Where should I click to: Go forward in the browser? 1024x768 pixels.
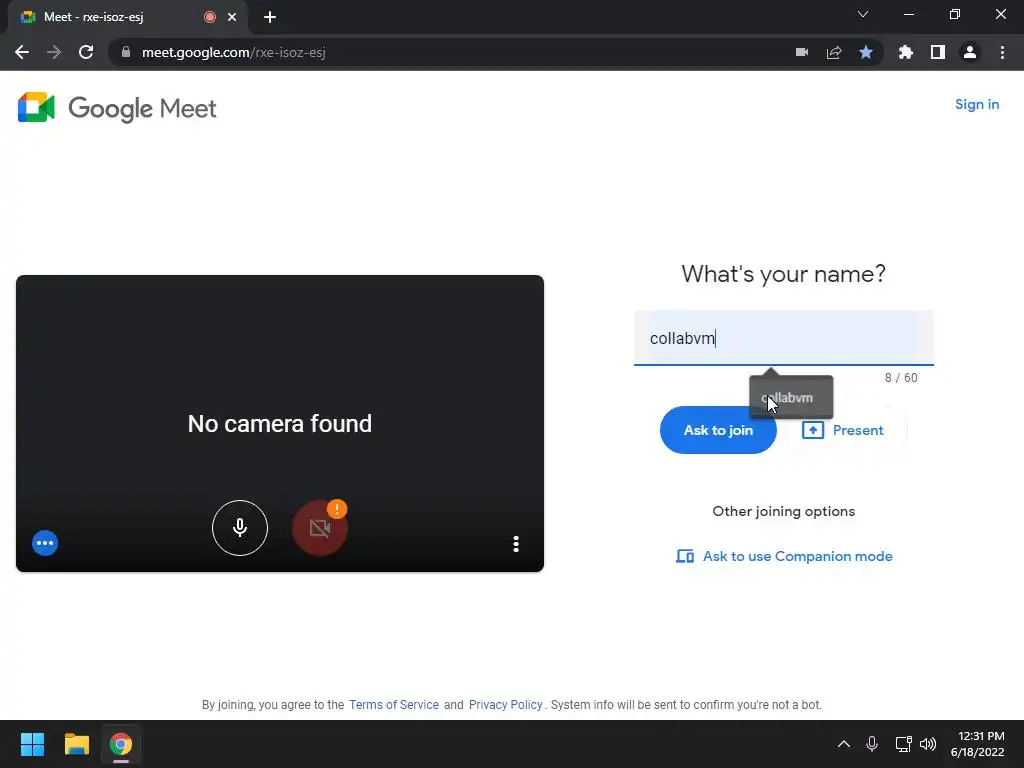[54, 52]
